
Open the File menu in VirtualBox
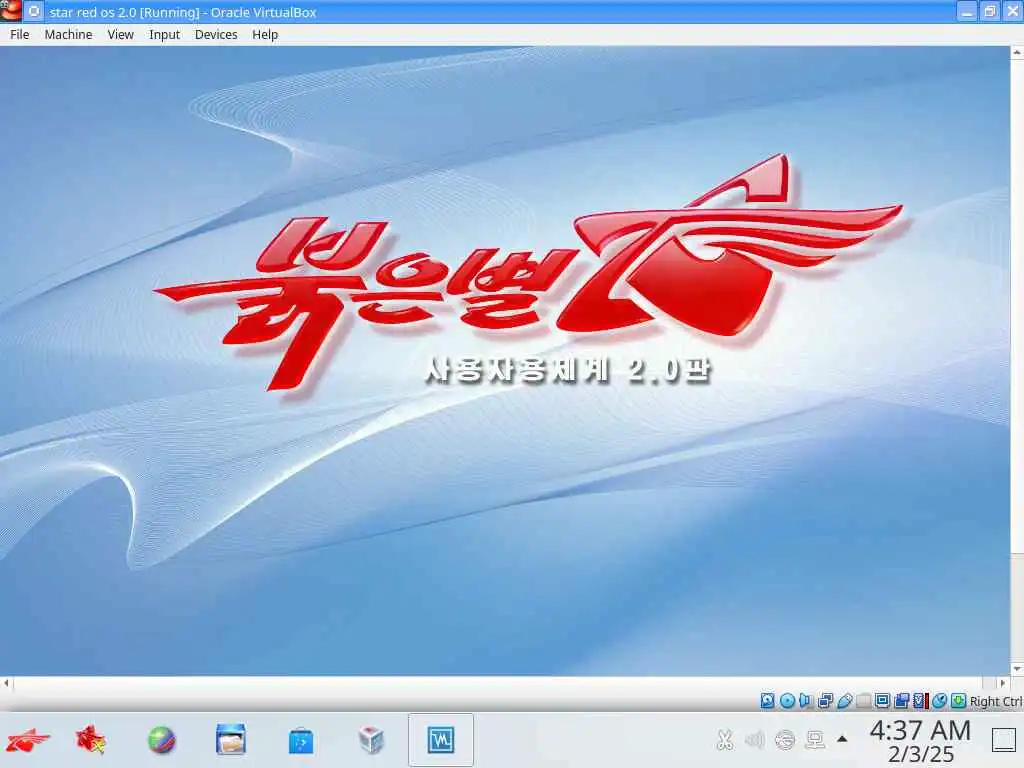coord(20,35)
